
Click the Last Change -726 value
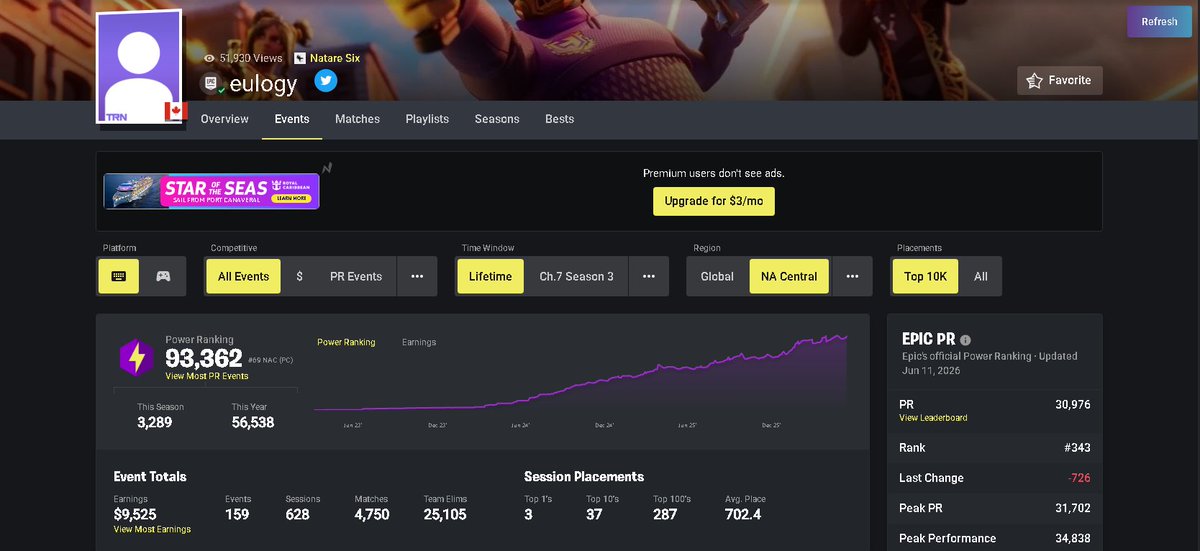click(1079, 478)
